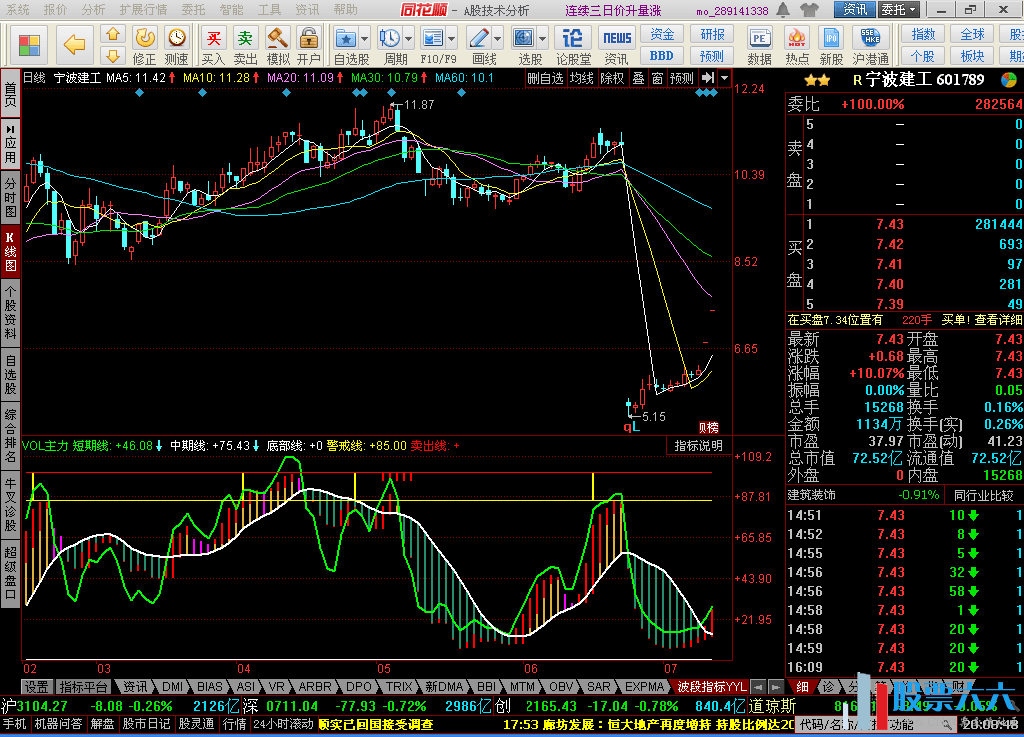
Task: Open the 扩展行情 menu
Action: coord(143,10)
